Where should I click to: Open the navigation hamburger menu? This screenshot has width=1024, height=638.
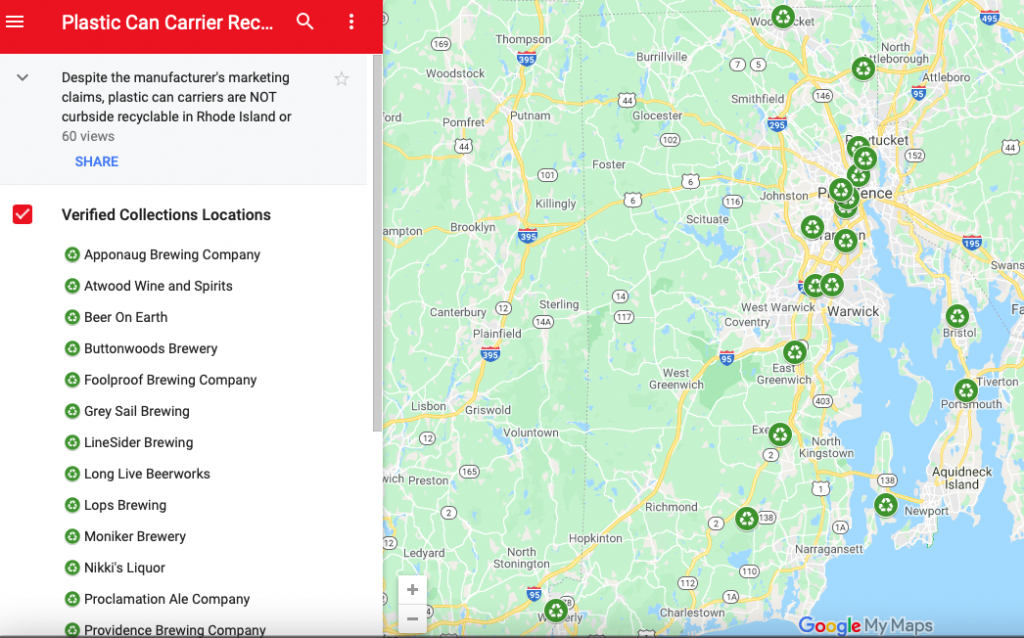pyautogui.click(x=15, y=21)
